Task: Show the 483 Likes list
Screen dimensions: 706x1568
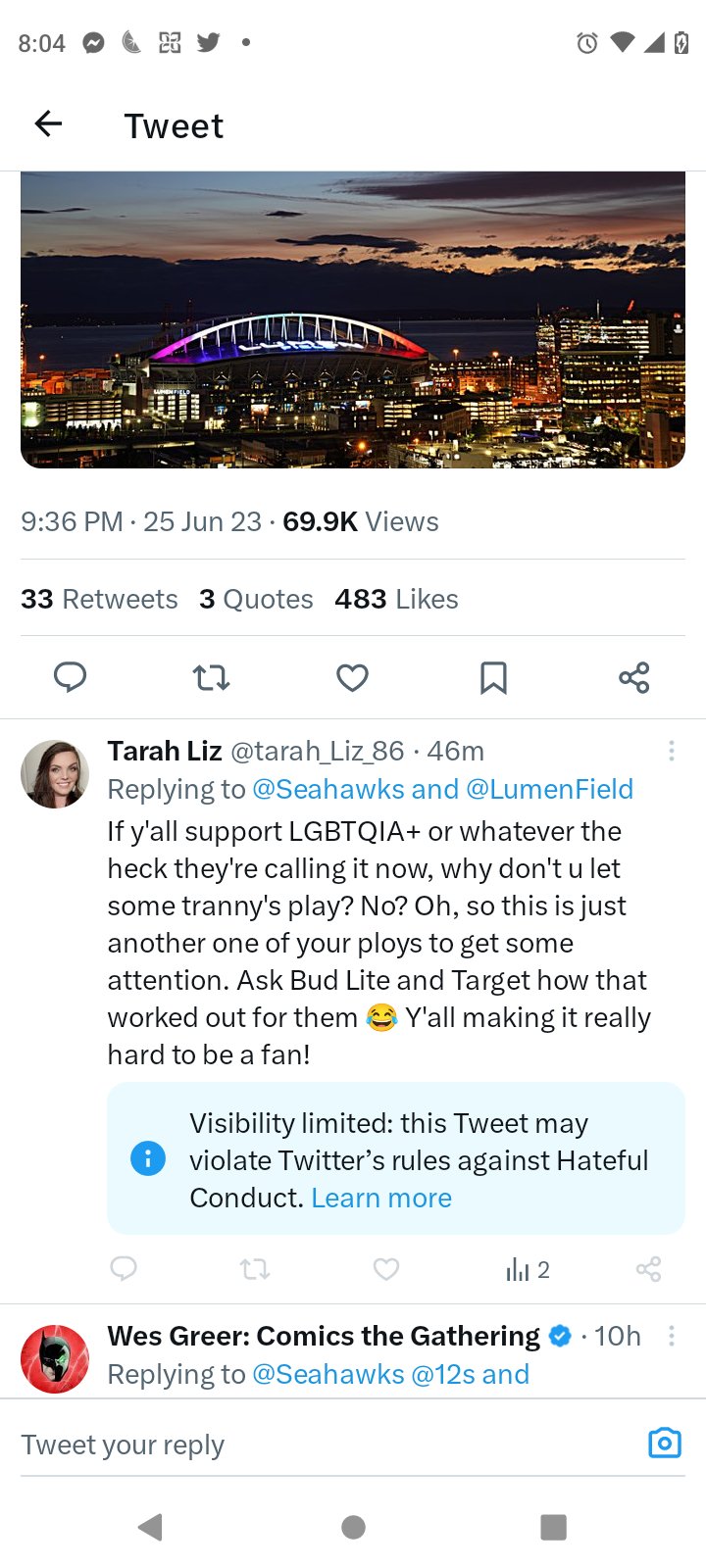Action: point(396,599)
